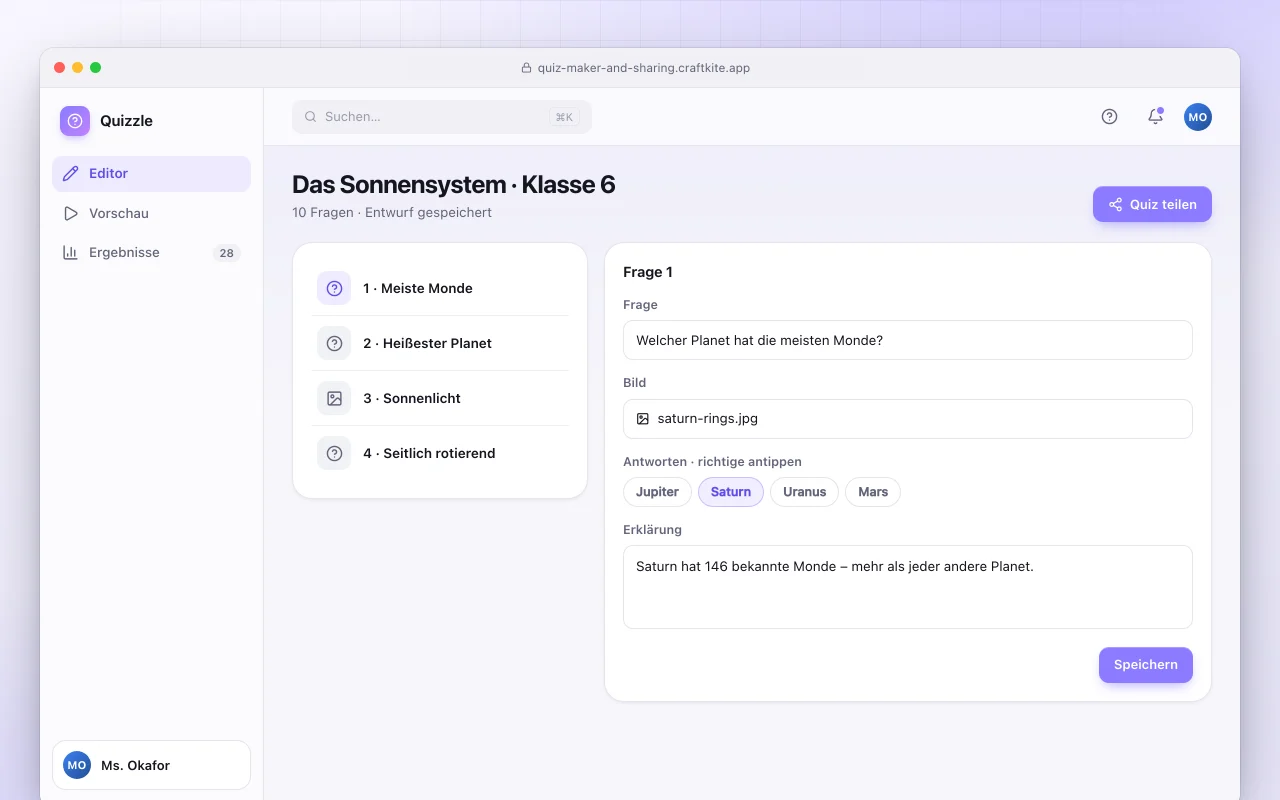The height and width of the screenshot is (800, 1280).
Task: Click the image icon for Sonnenlicht
Action: coord(334,398)
